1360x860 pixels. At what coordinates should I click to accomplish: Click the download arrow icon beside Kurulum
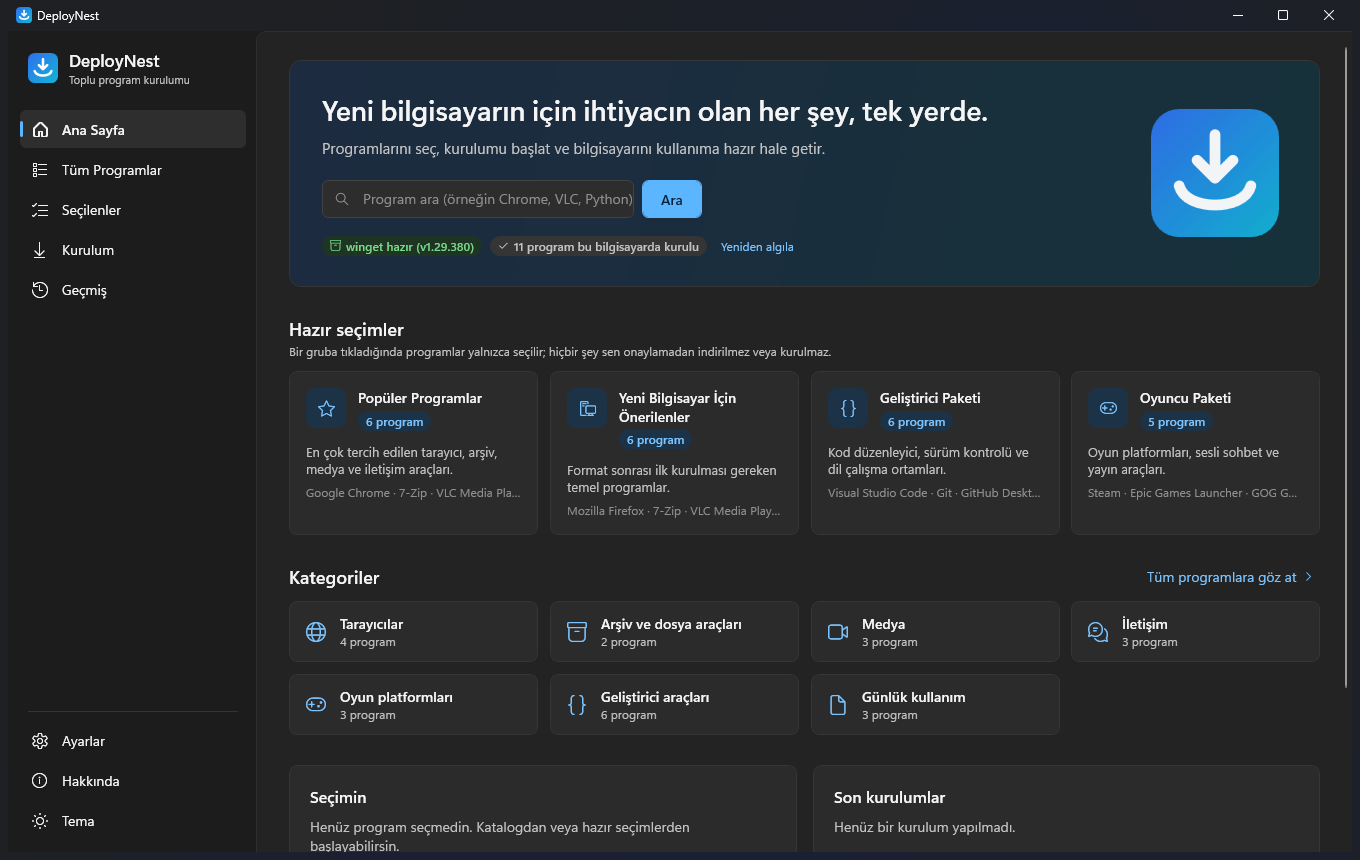point(40,250)
